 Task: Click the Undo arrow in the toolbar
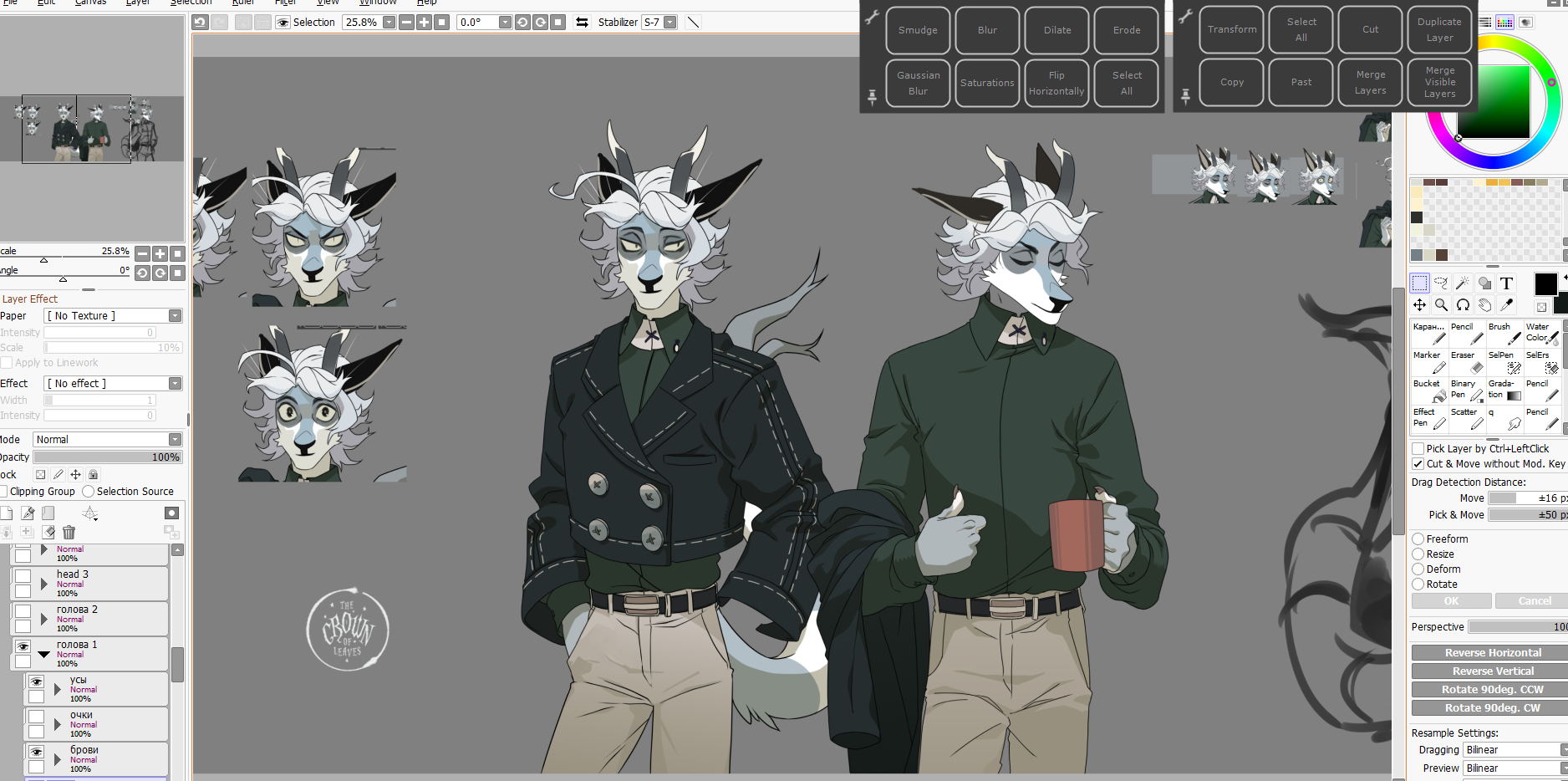pos(200,23)
